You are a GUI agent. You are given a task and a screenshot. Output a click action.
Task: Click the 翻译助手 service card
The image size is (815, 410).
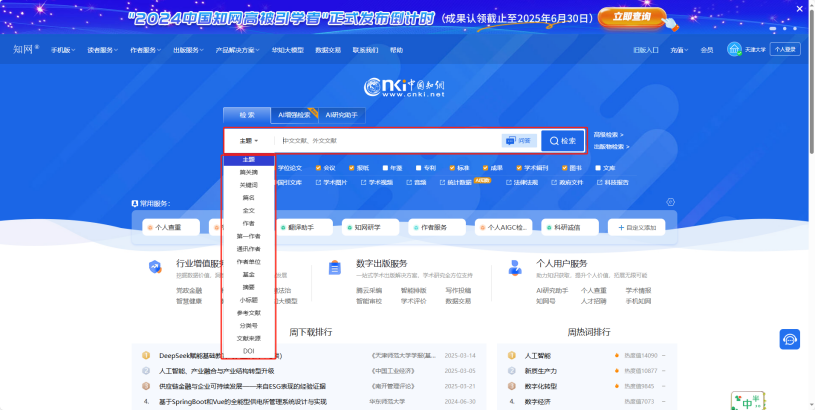[304, 227]
